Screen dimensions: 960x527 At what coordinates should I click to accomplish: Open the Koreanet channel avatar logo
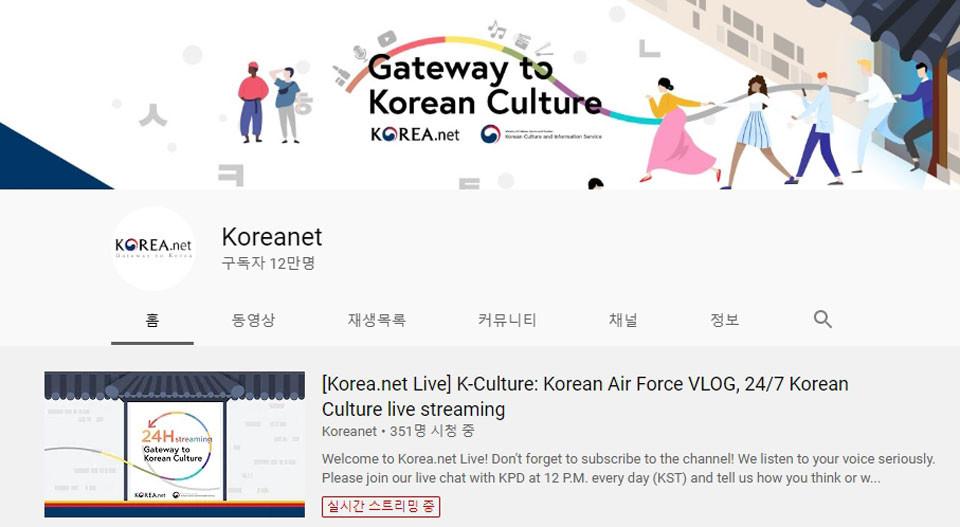point(154,248)
